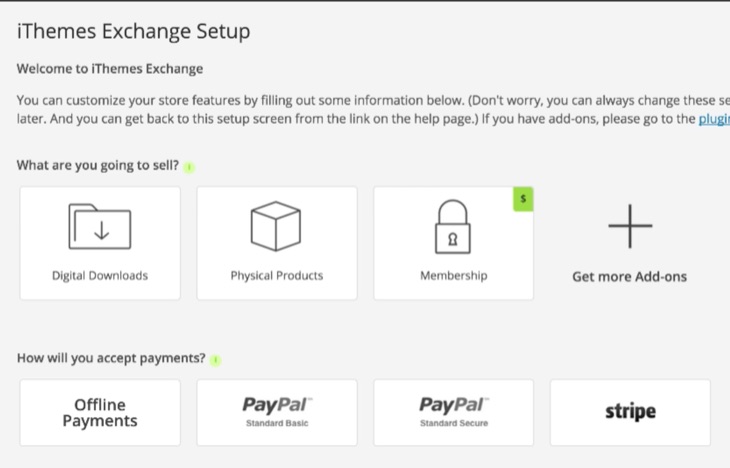
Task: Select the Membership label
Action: pyautogui.click(x=453, y=276)
